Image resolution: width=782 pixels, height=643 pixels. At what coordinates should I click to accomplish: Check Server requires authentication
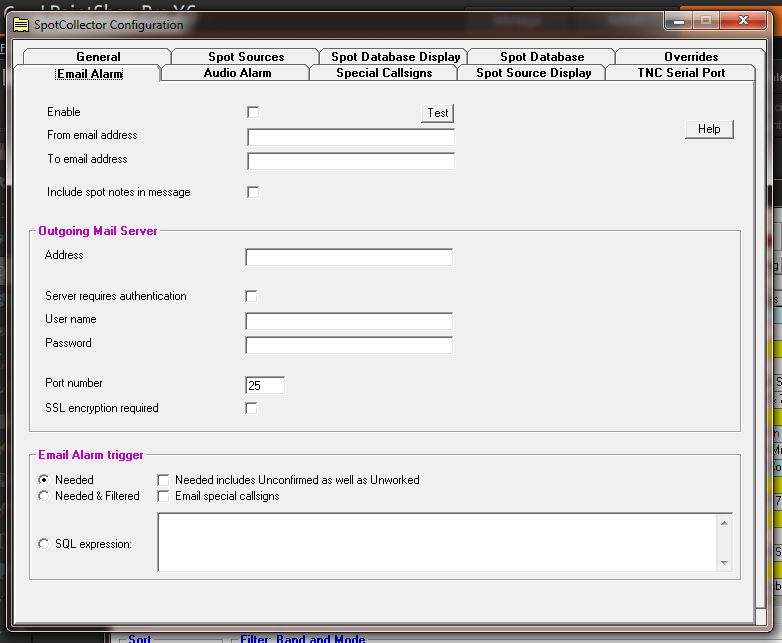(251, 296)
